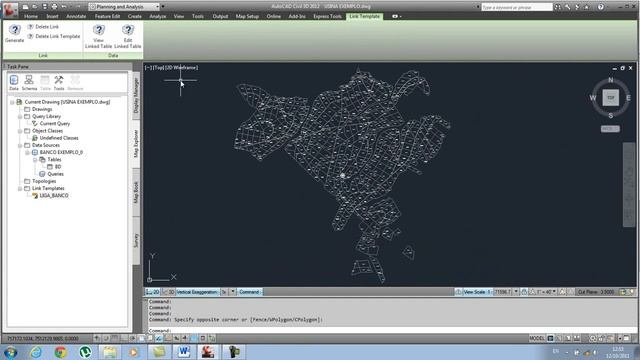The image size is (640, 360).
Task: Click the AutoCAD taskbar icon
Action: point(208,352)
